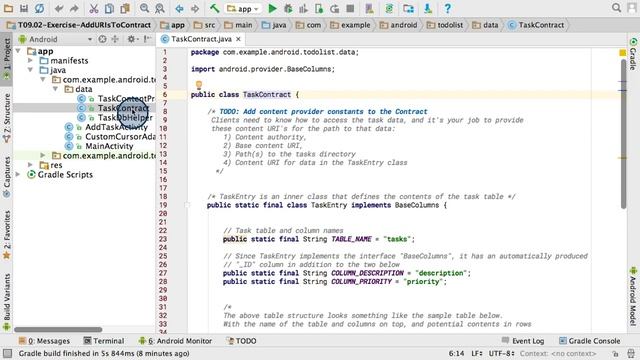This screenshot has width=640, height=360.
Task: Click the Hide project panel icon
Action: (x=147, y=39)
